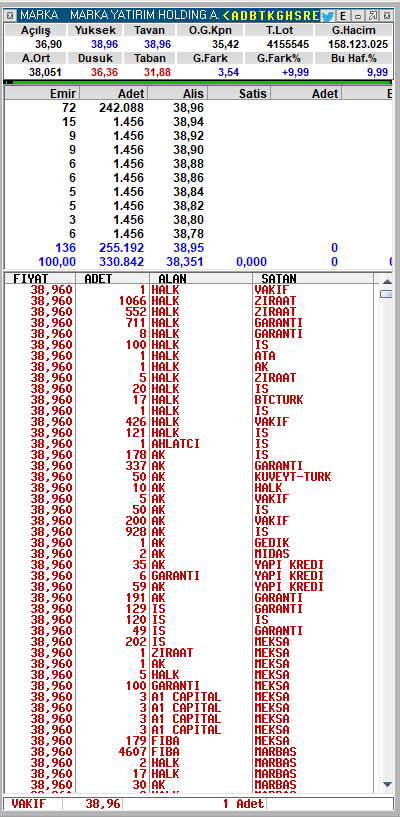Click the scrollbar thumb of the trades list

click(386, 294)
